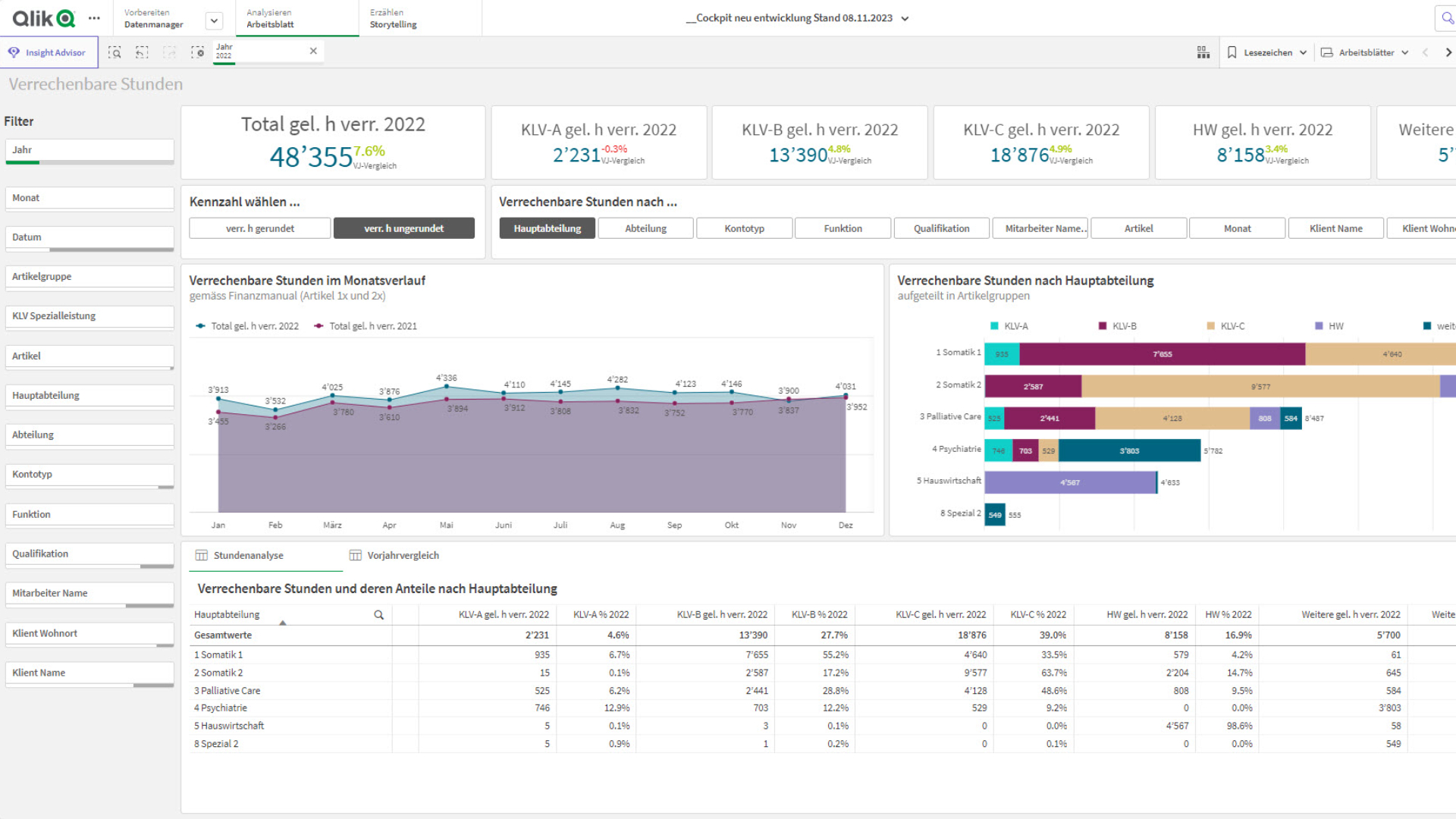1456x819 pixels.
Task: Click the Kontotyp dimension button
Action: pyautogui.click(x=744, y=228)
